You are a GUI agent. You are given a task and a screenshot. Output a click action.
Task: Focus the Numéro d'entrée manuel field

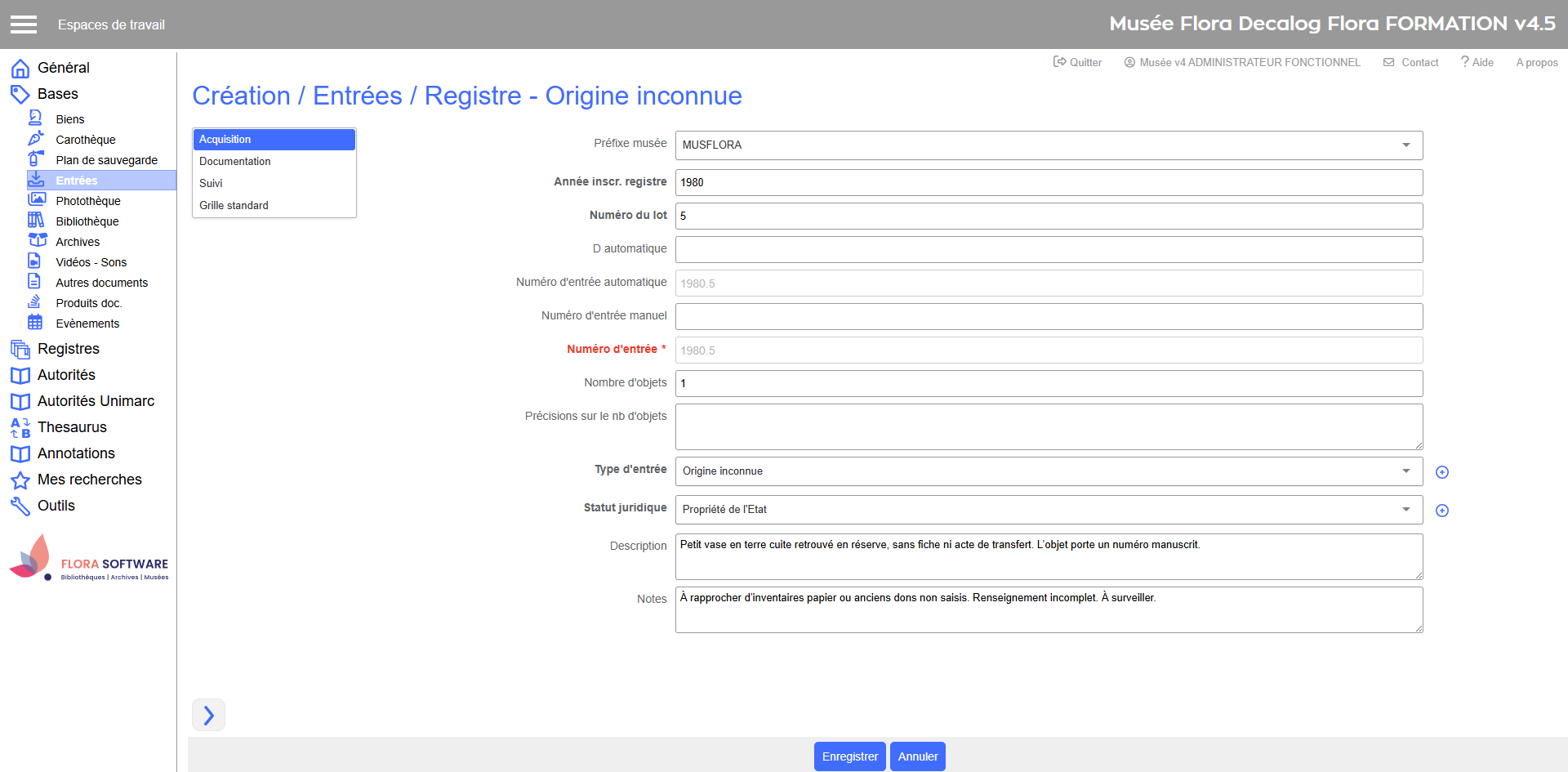[x=1049, y=317]
